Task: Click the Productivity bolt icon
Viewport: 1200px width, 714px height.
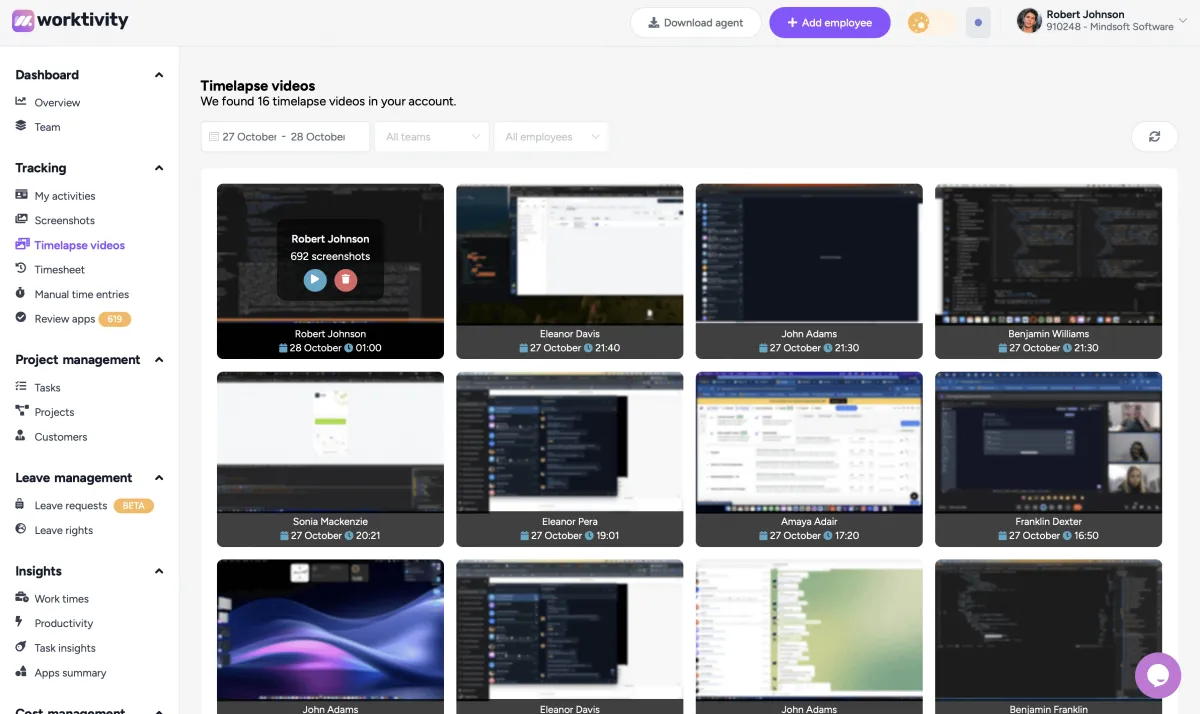Action: tap(21, 622)
